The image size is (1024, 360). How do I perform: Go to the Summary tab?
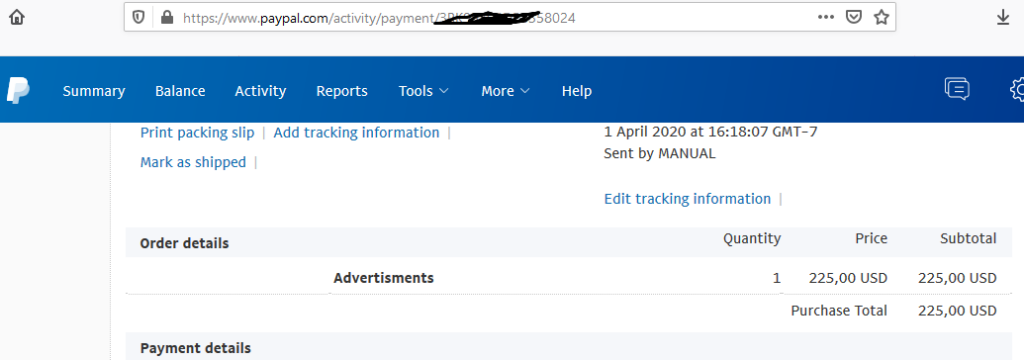click(x=93, y=91)
